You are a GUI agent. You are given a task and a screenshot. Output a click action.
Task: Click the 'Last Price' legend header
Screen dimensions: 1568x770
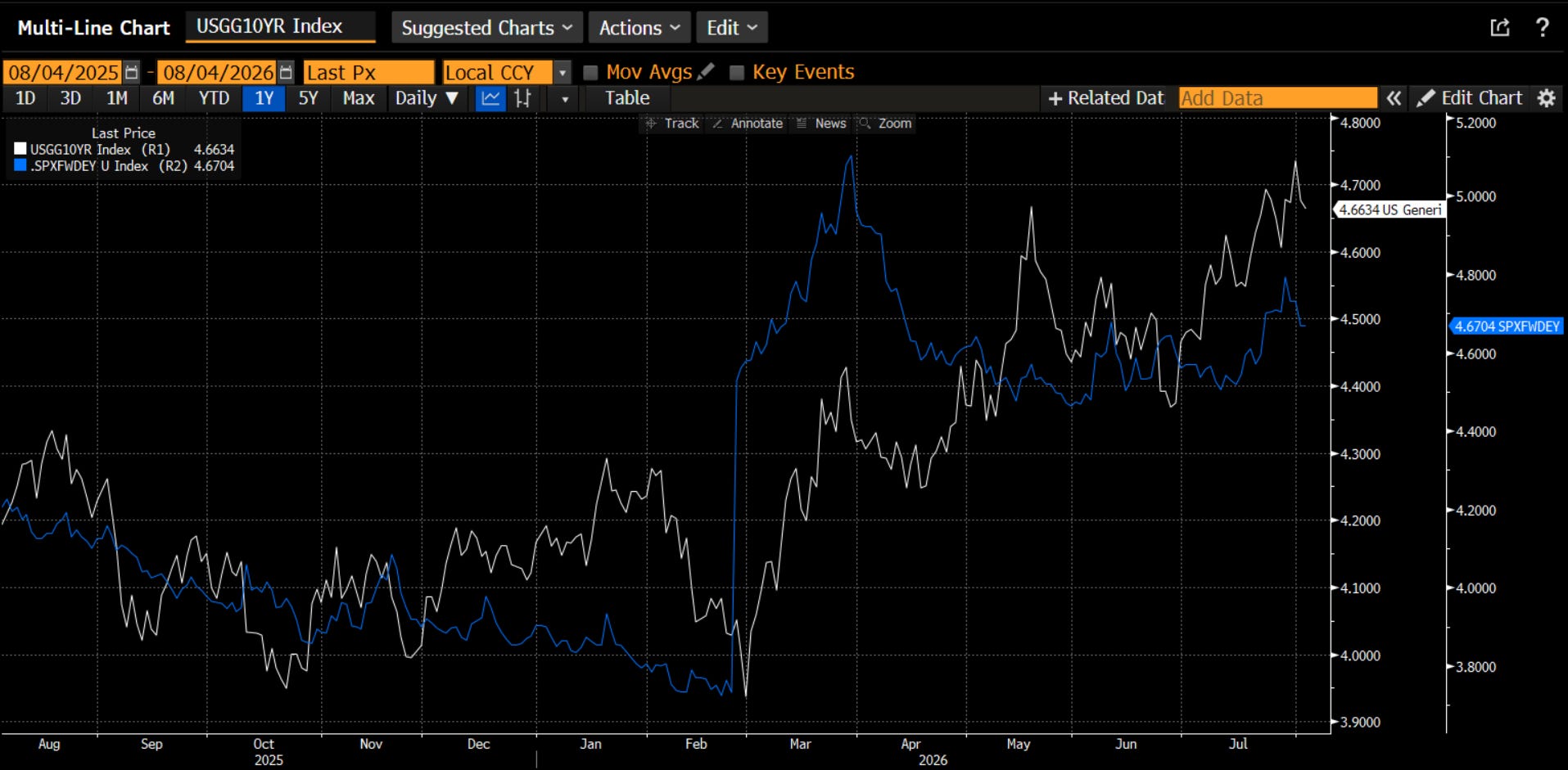tap(124, 133)
